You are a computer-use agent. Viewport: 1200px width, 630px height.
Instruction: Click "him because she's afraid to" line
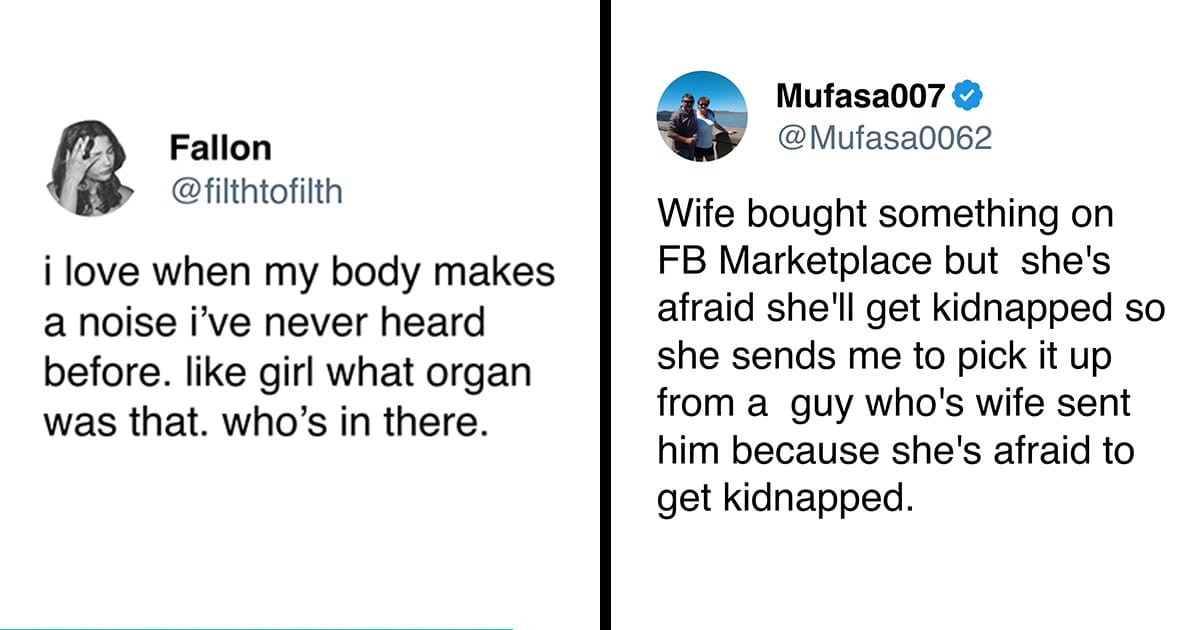[x=895, y=450]
